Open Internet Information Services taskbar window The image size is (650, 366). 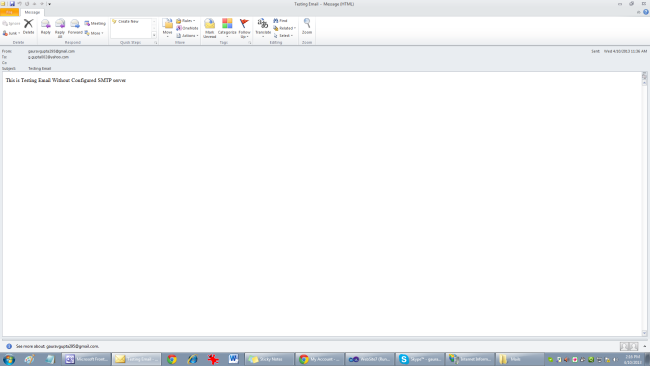470,359
